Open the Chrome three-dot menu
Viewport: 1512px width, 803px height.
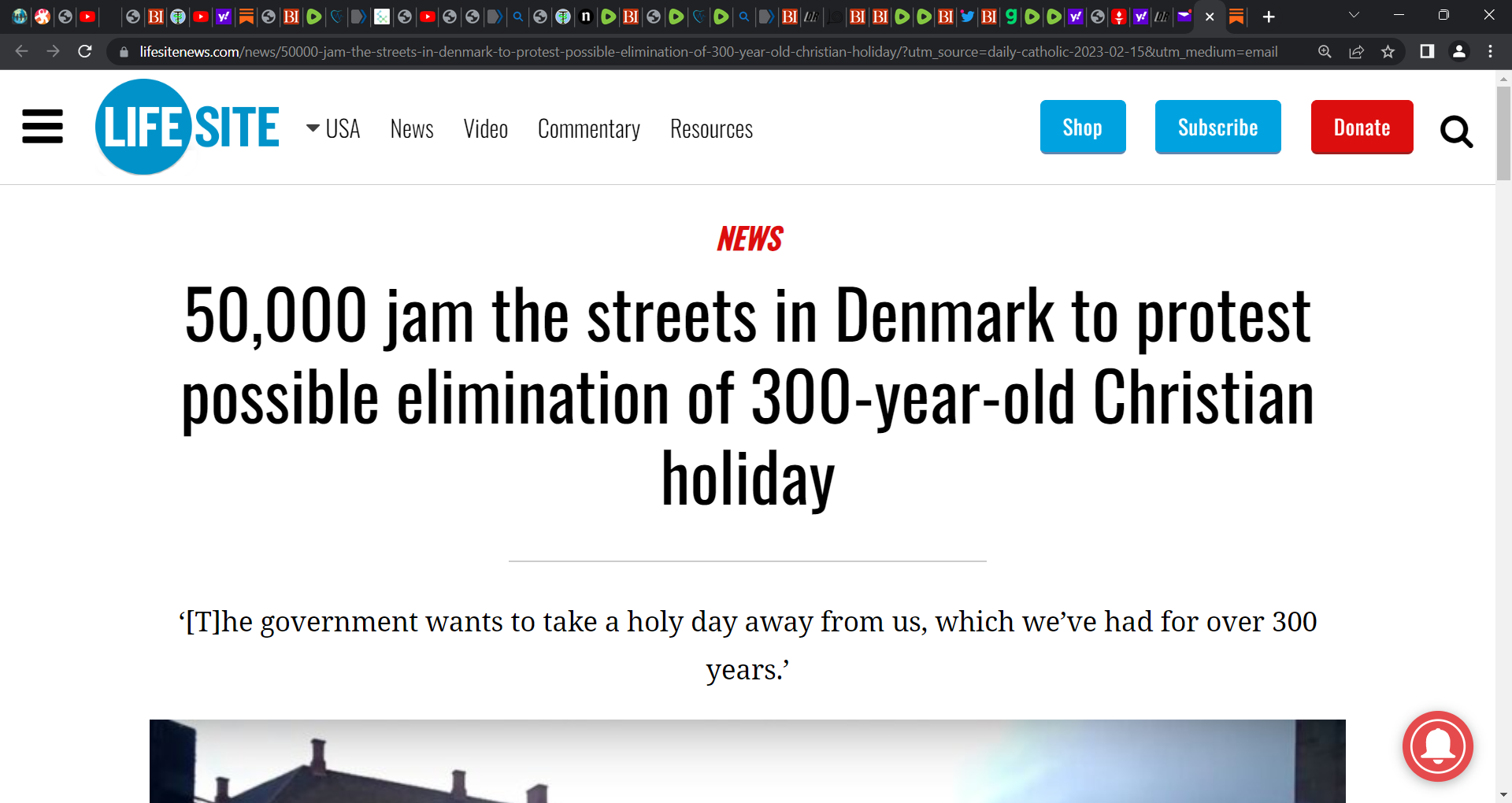[1490, 51]
